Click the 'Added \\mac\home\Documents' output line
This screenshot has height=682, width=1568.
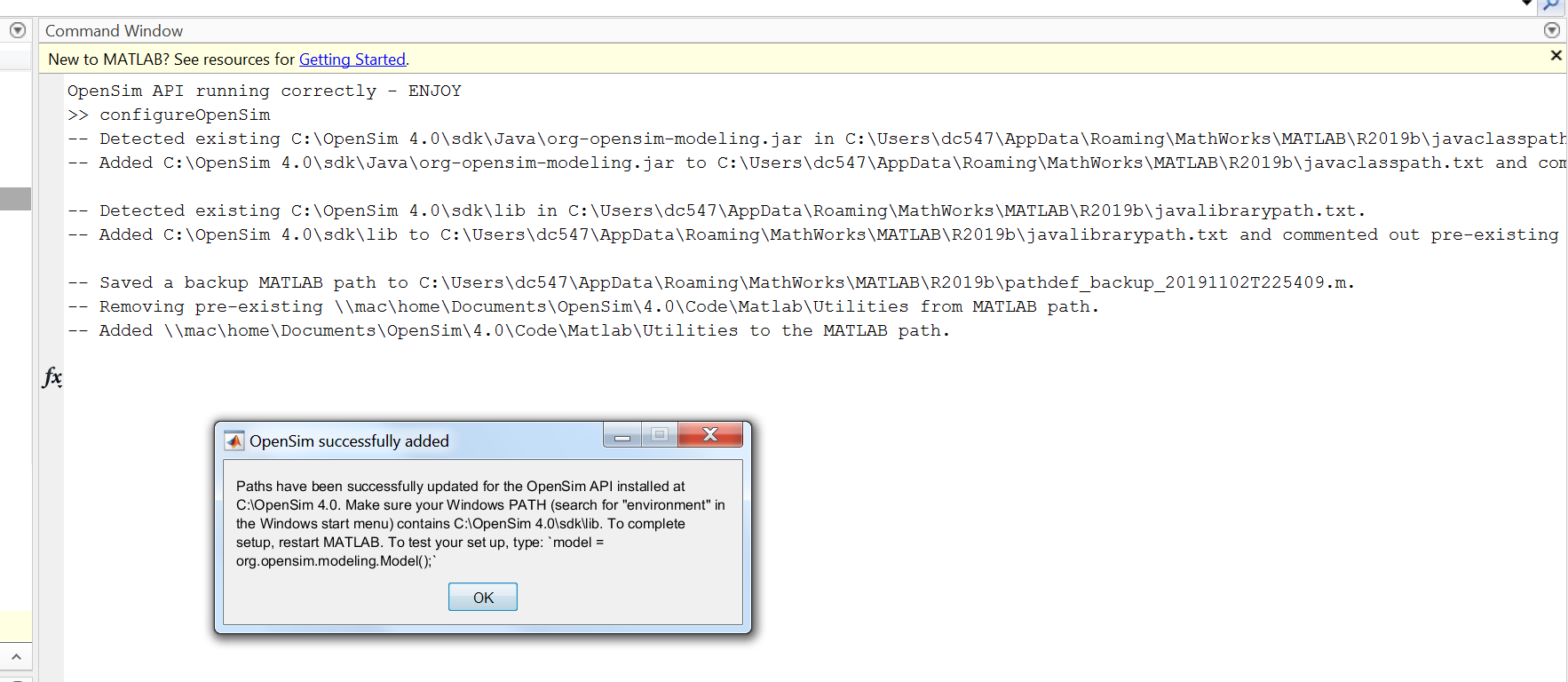pos(509,330)
